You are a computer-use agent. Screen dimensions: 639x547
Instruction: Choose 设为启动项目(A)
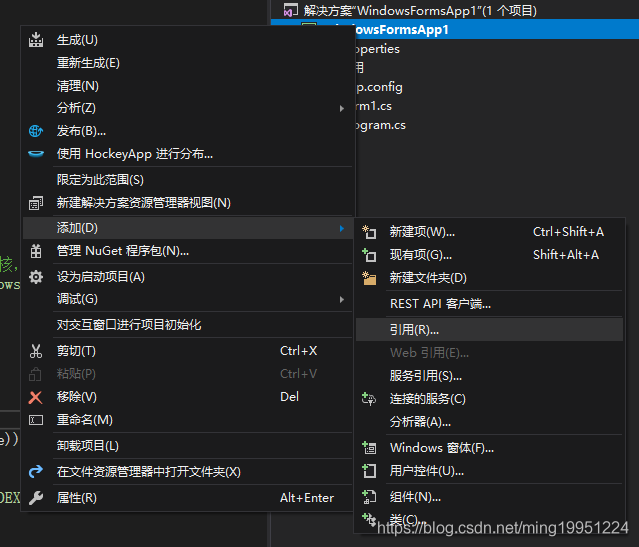coord(187,277)
